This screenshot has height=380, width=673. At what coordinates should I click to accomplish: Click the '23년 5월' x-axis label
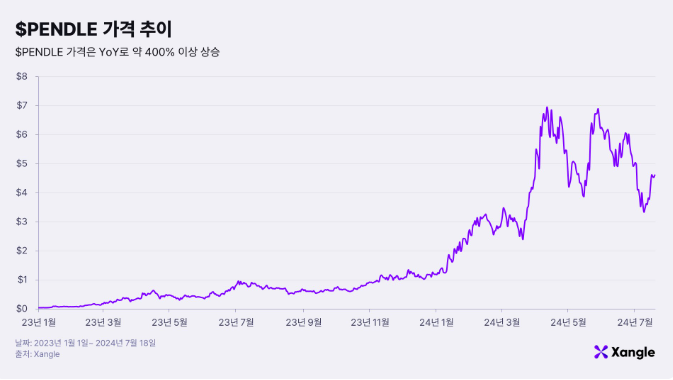[170, 322]
